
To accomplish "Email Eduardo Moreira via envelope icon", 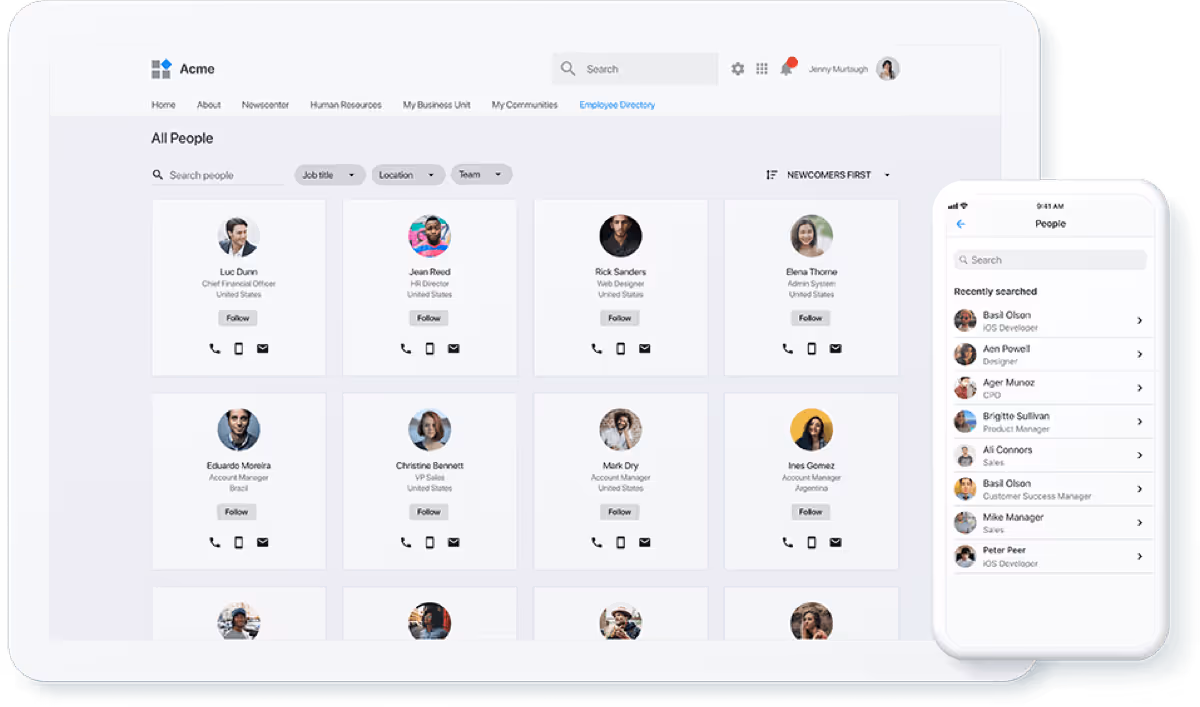I will click(x=263, y=543).
